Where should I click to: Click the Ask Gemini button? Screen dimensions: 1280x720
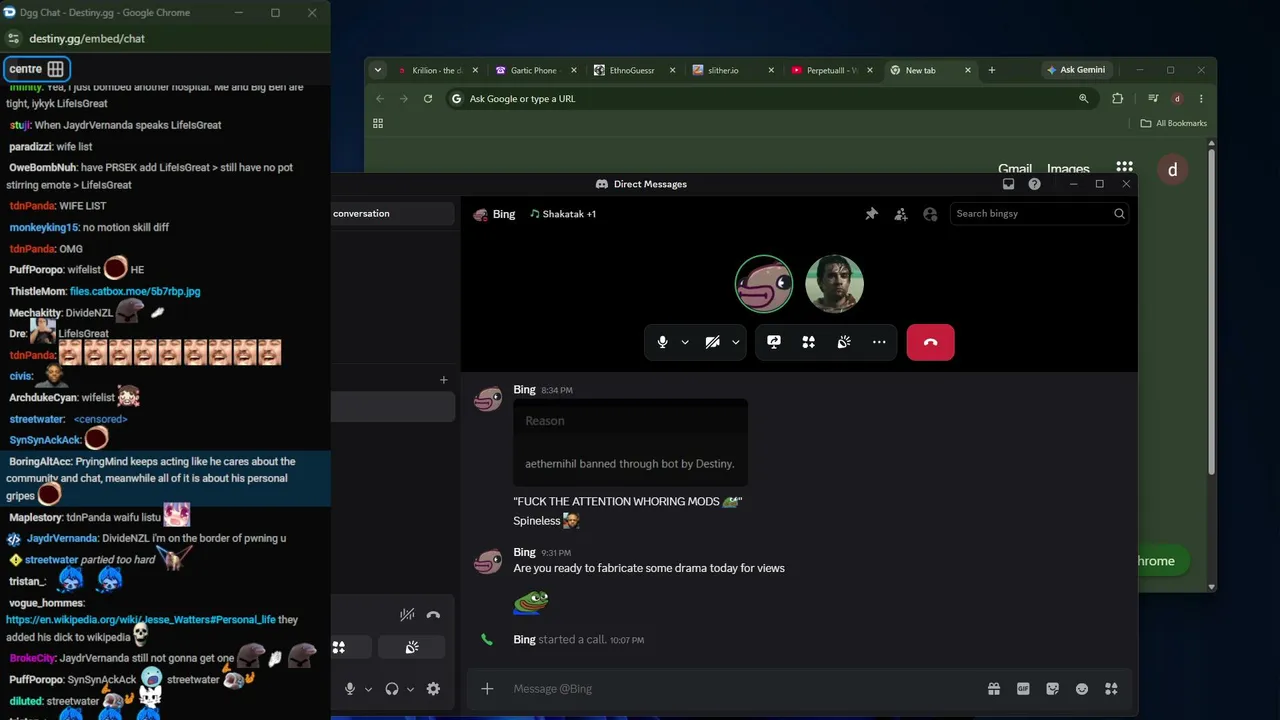click(x=1076, y=70)
